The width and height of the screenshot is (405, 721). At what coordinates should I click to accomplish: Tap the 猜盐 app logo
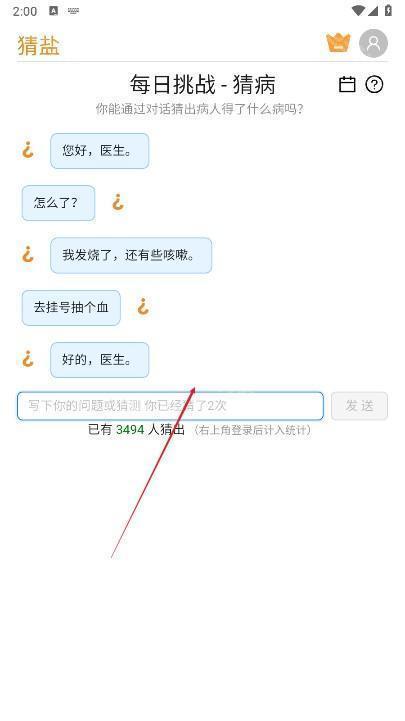coord(39,46)
